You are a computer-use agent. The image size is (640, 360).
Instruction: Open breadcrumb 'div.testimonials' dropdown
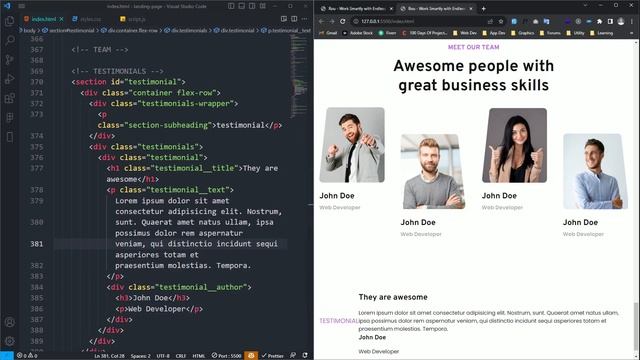[x=186, y=31]
